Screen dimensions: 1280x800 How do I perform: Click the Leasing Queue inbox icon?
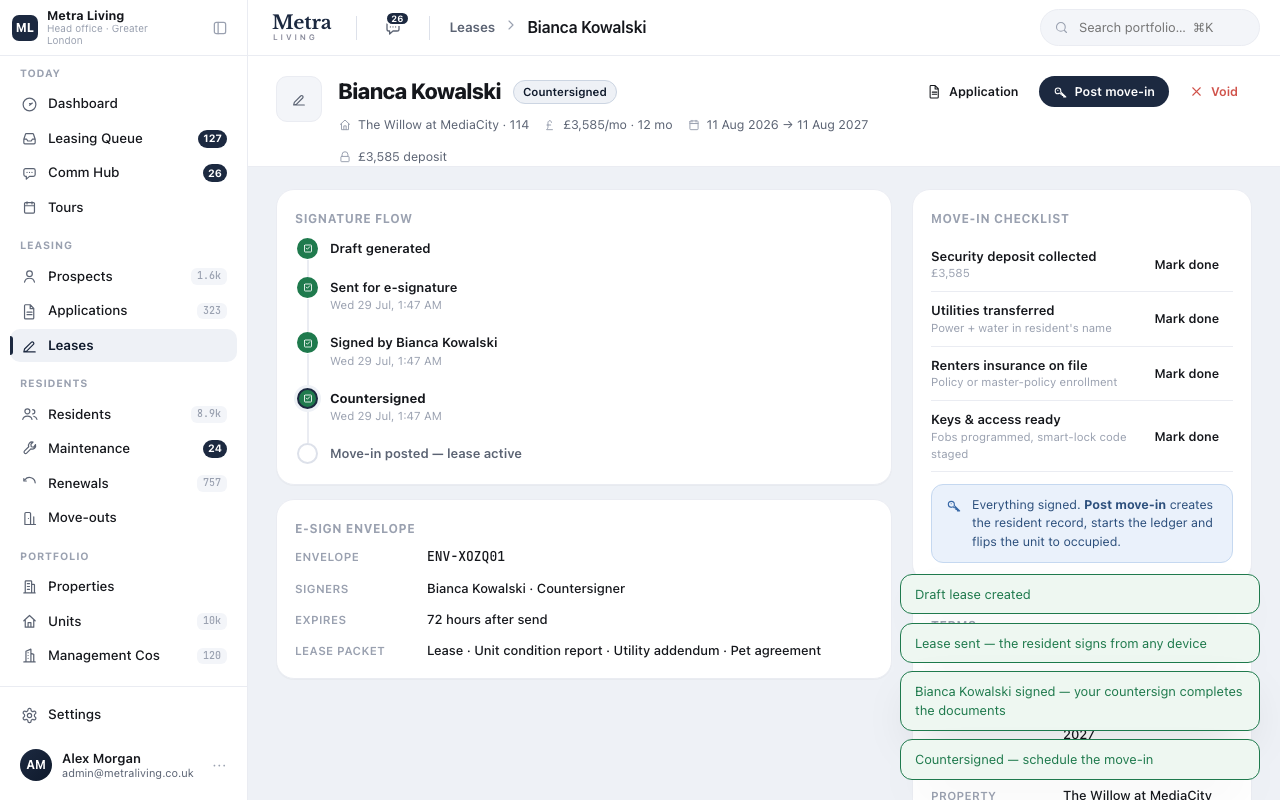(30, 139)
